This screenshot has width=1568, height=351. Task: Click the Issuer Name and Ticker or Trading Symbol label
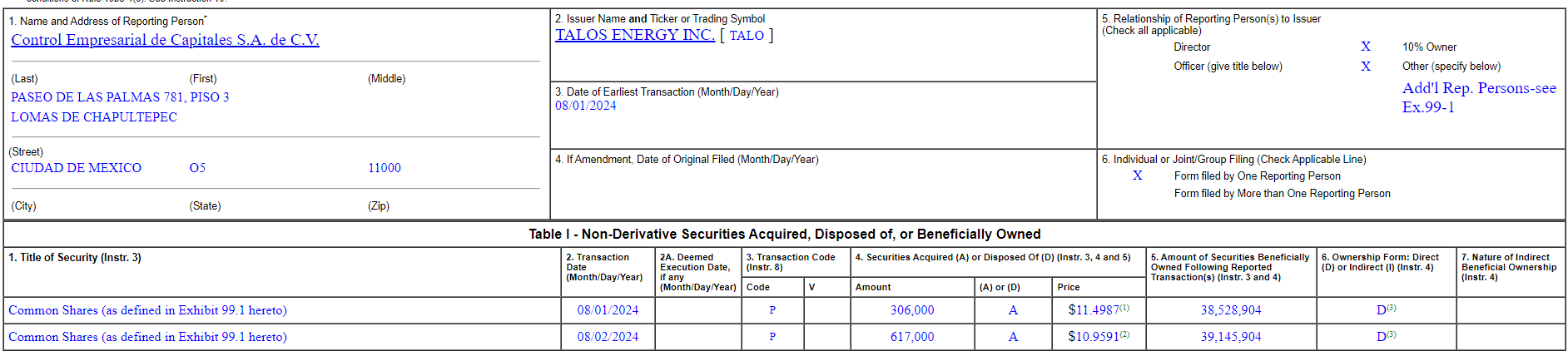click(660, 19)
